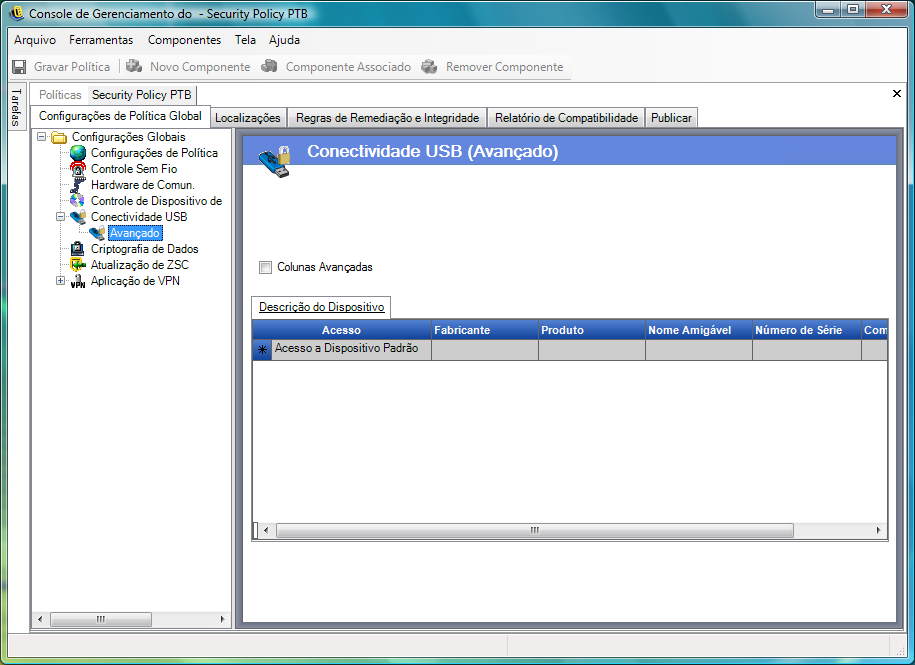Open the Tela menu
The width and height of the screenshot is (915, 665).
click(245, 40)
